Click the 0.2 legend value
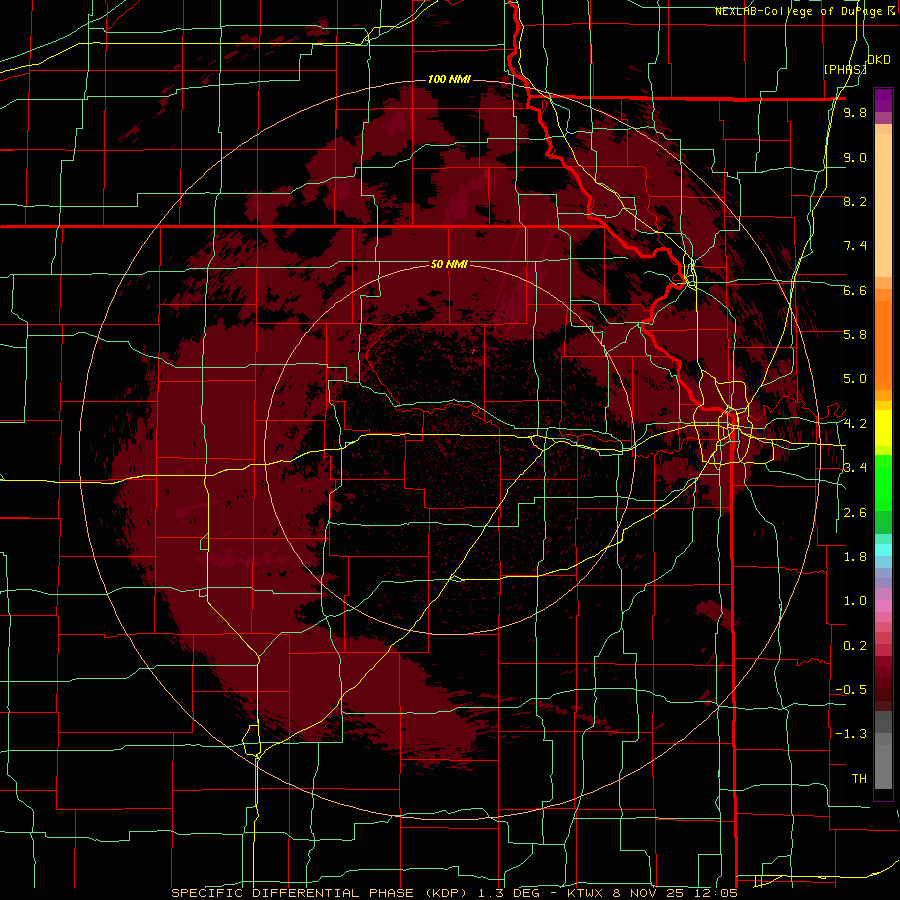Screen dimensions: 900x900 (x=855, y=646)
